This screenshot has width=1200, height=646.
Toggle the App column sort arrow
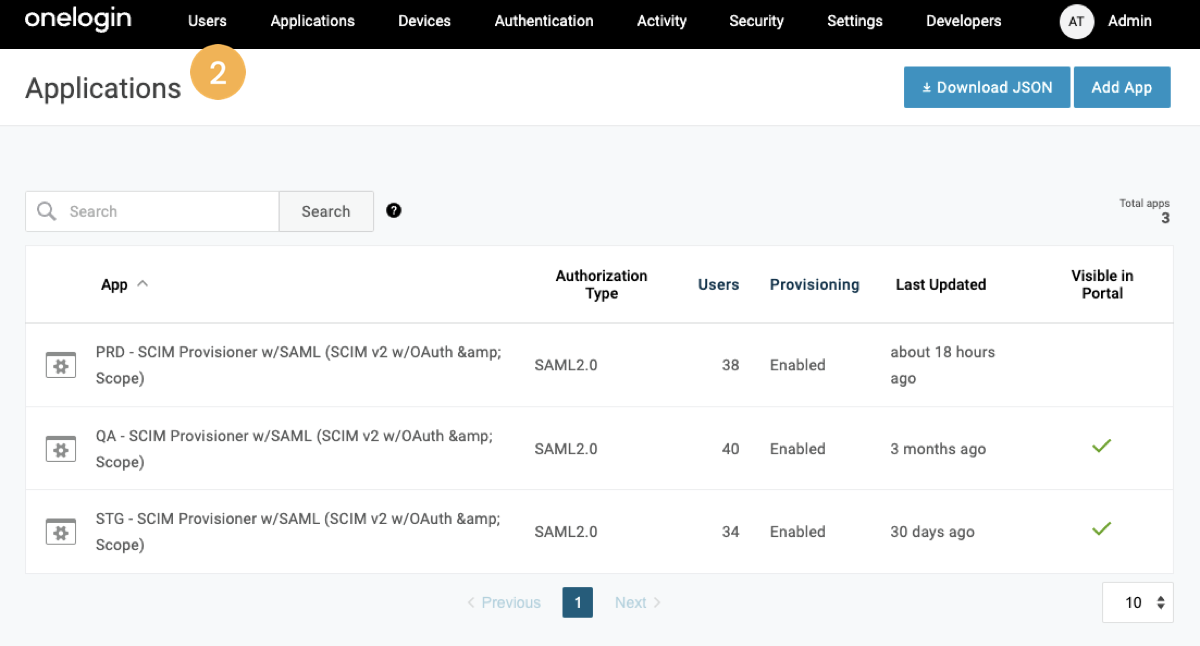tap(143, 284)
